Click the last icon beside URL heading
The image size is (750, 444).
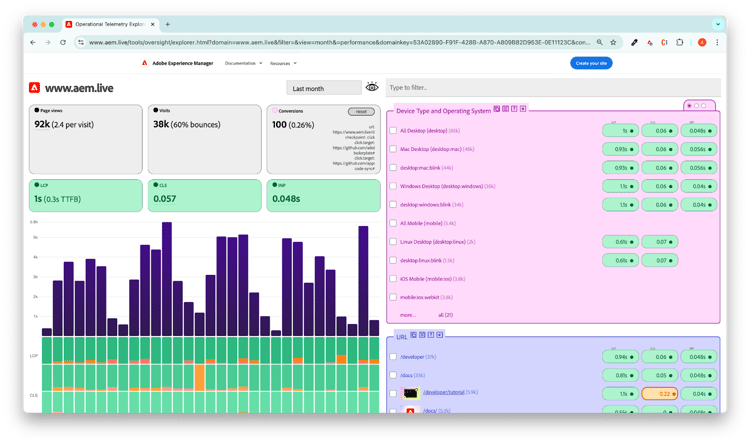pyautogui.click(x=441, y=335)
